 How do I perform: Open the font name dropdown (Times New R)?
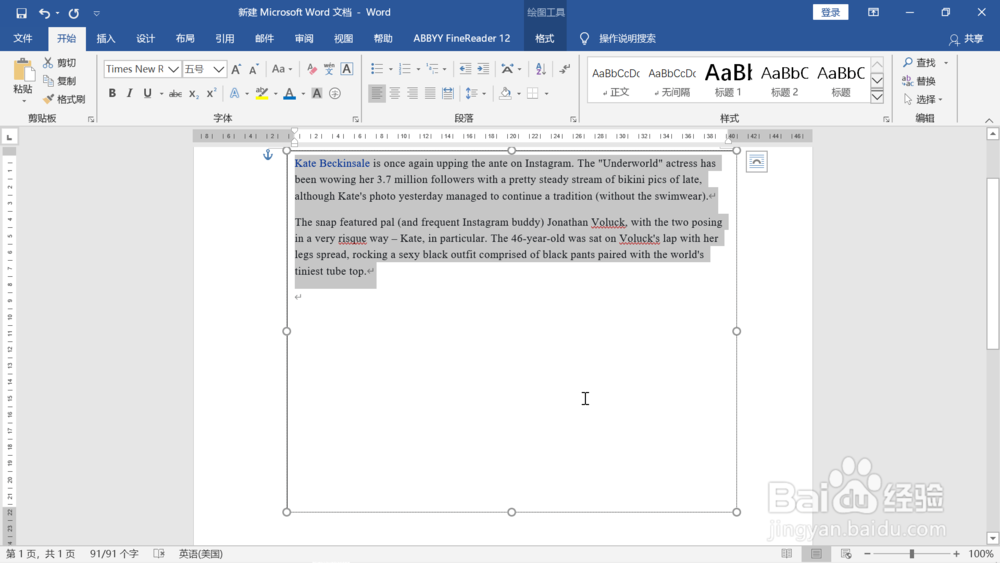pyautogui.click(x=173, y=69)
